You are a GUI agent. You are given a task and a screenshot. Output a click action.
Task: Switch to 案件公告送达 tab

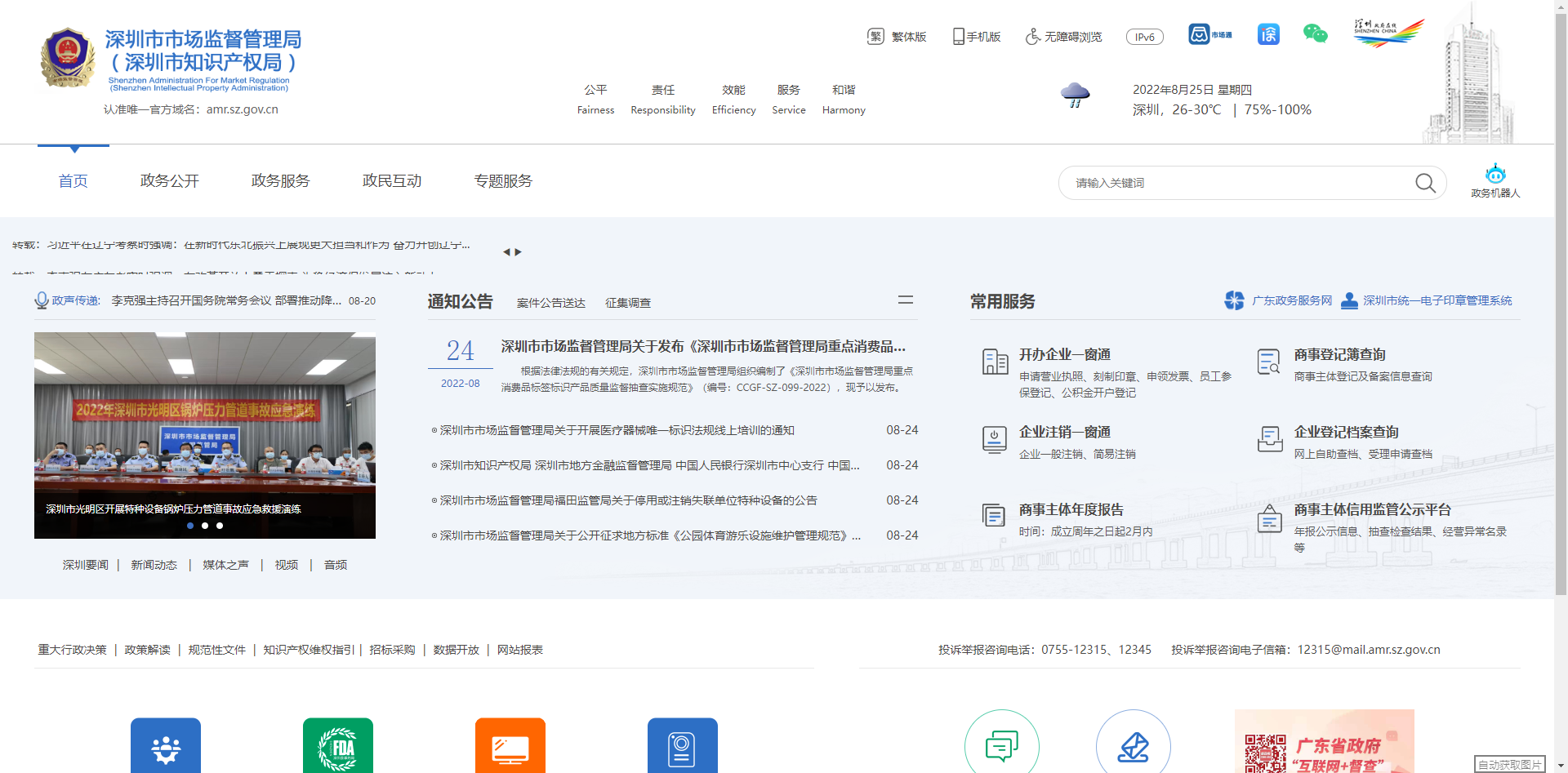tap(551, 303)
